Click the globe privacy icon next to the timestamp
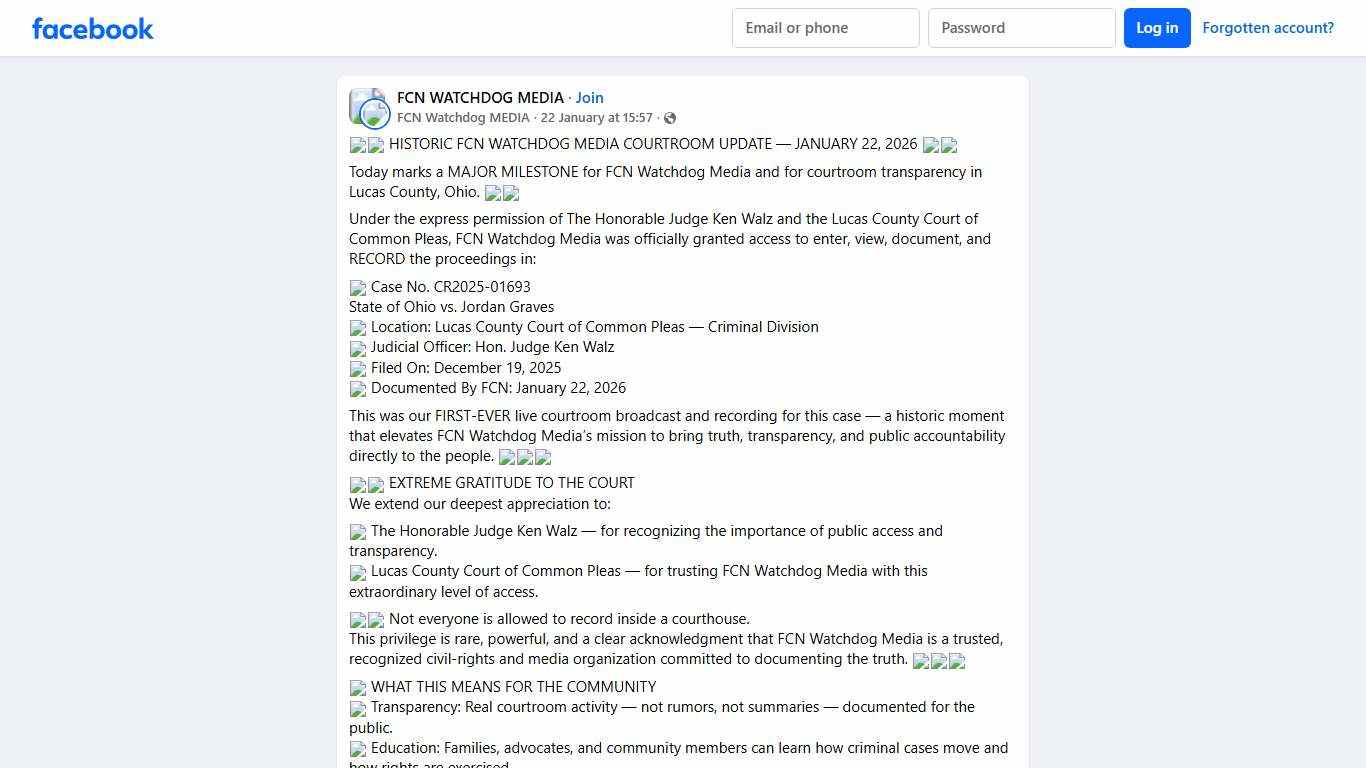This screenshot has width=1366, height=768. coord(670,118)
